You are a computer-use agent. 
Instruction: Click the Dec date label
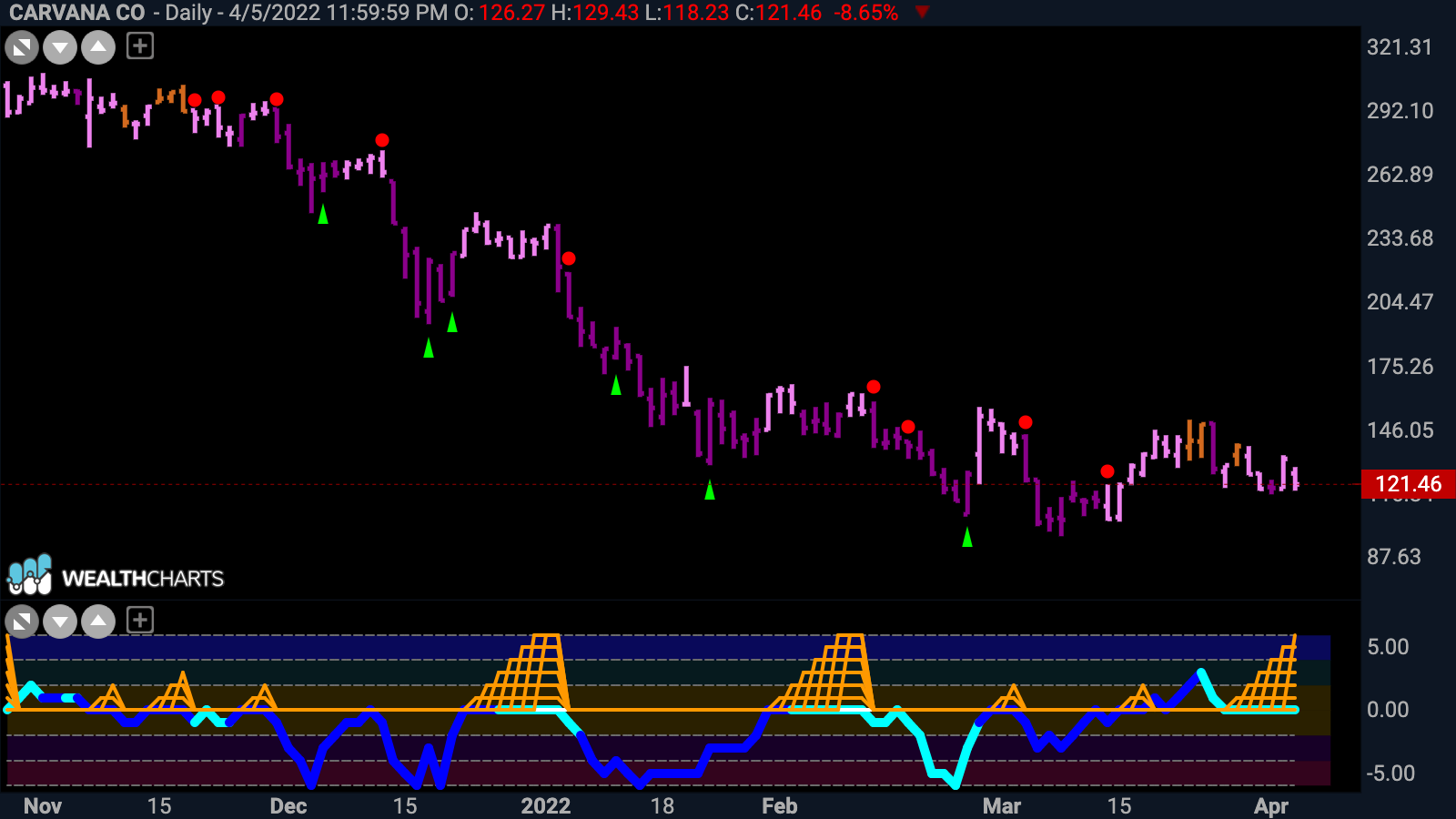click(288, 806)
